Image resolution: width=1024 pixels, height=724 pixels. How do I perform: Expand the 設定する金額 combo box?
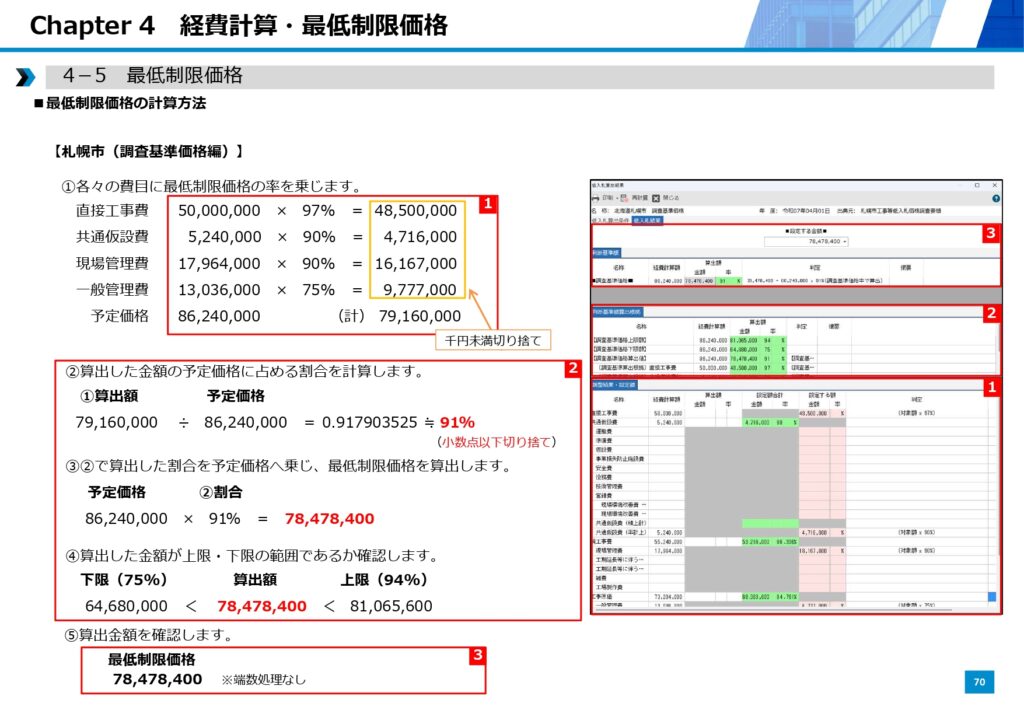click(845, 241)
